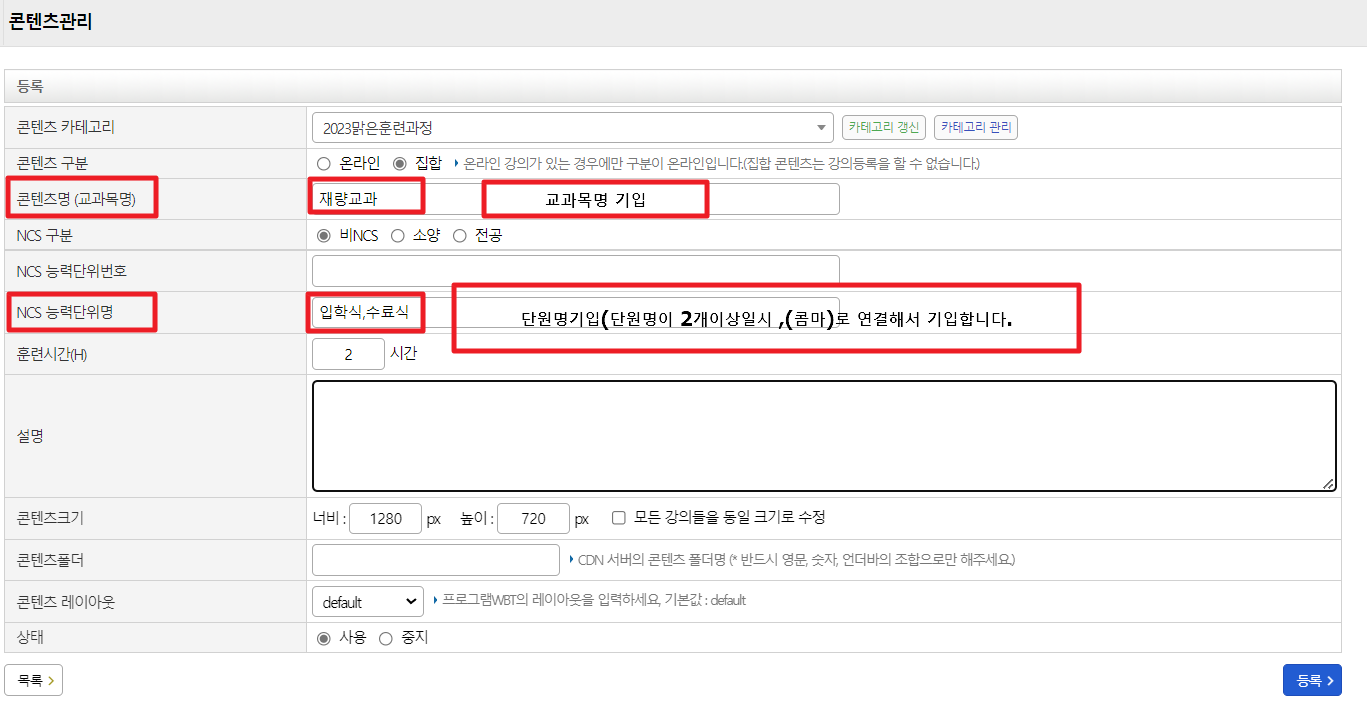The image size is (1367, 728).
Task: Click the 너비 width field showing 1280
Action: (x=385, y=519)
